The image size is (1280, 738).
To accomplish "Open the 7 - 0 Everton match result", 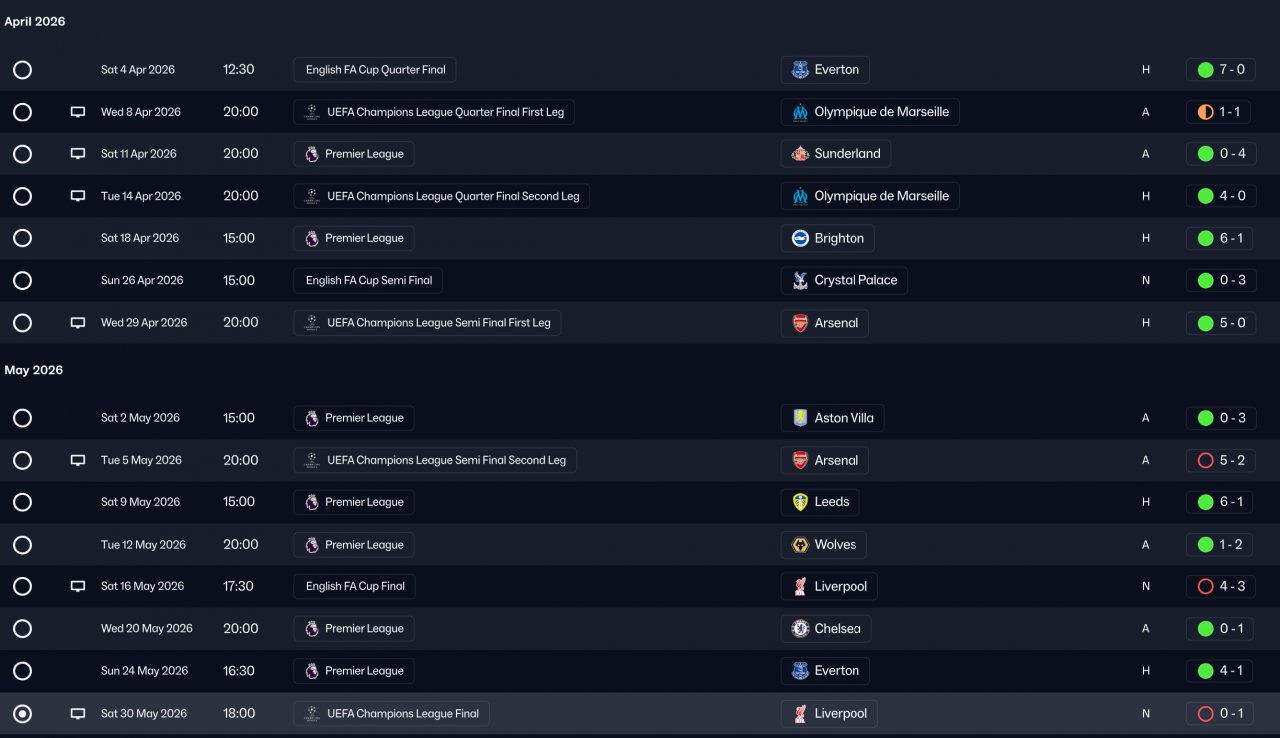I will click(1220, 70).
